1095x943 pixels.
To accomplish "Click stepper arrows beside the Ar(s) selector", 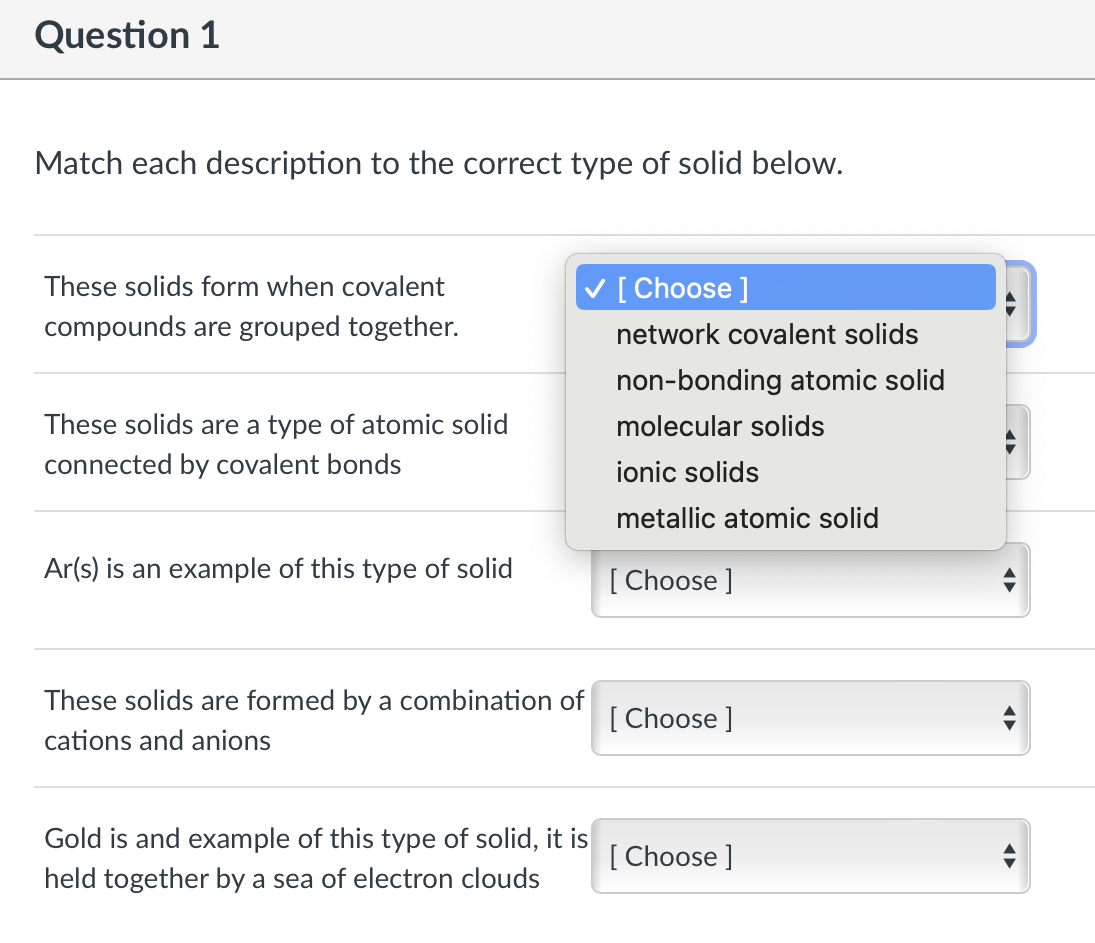I will (x=1010, y=580).
